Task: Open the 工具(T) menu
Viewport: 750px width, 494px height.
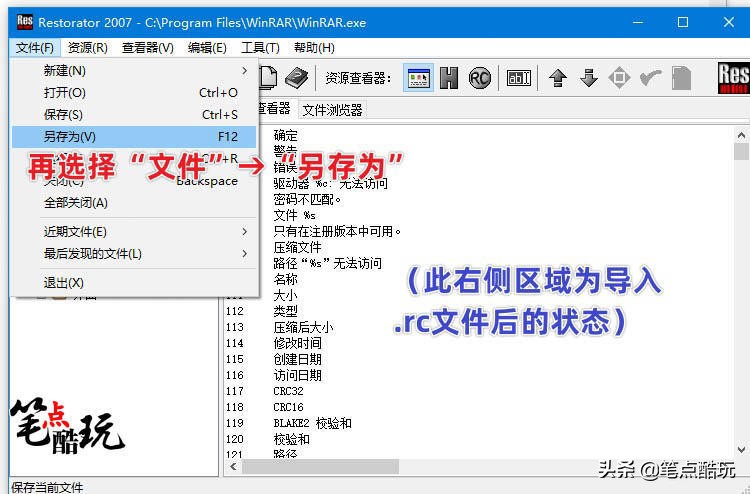Action: pyautogui.click(x=260, y=48)
